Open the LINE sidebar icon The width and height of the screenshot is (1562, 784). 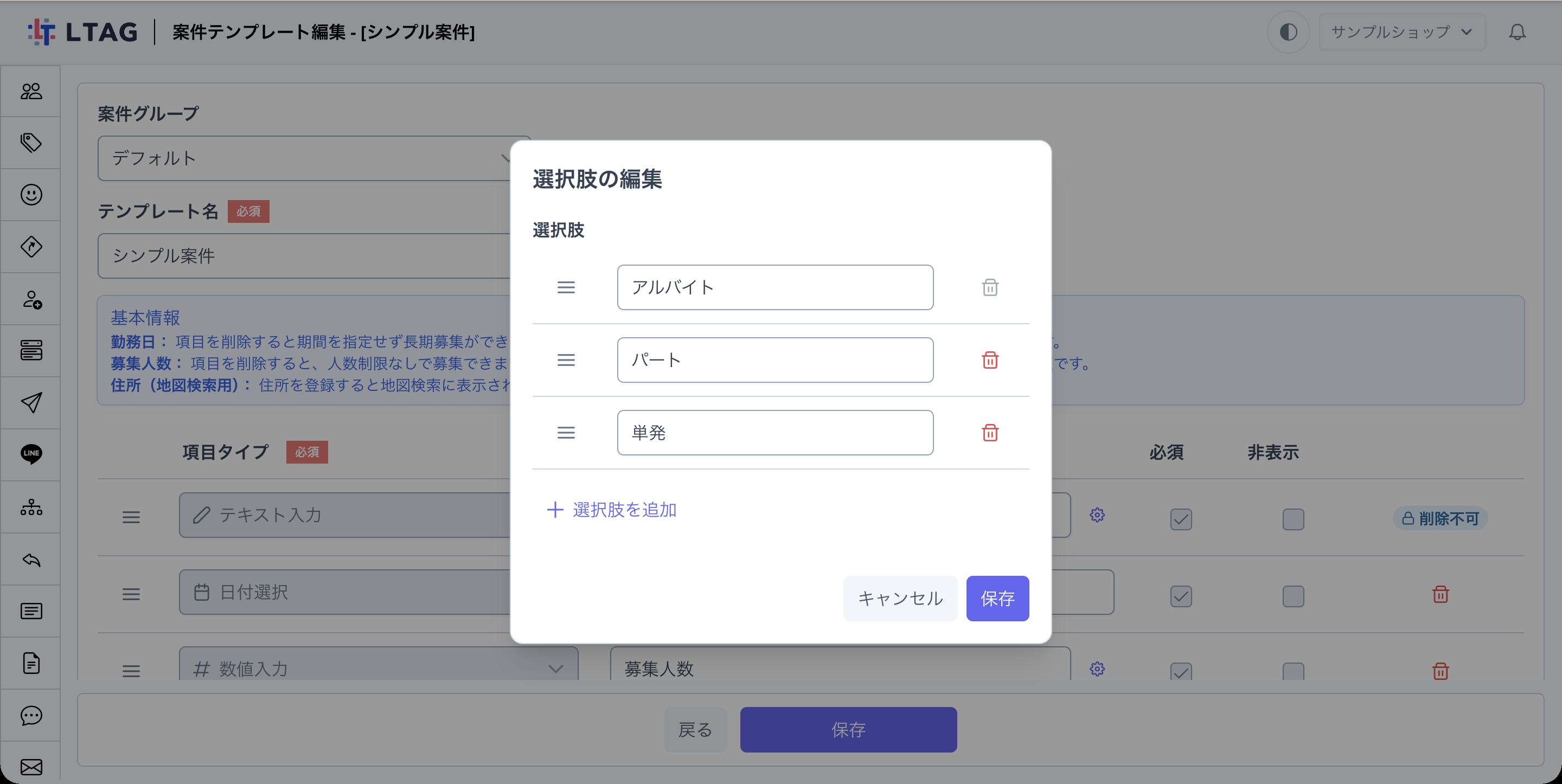click(31, 454)
